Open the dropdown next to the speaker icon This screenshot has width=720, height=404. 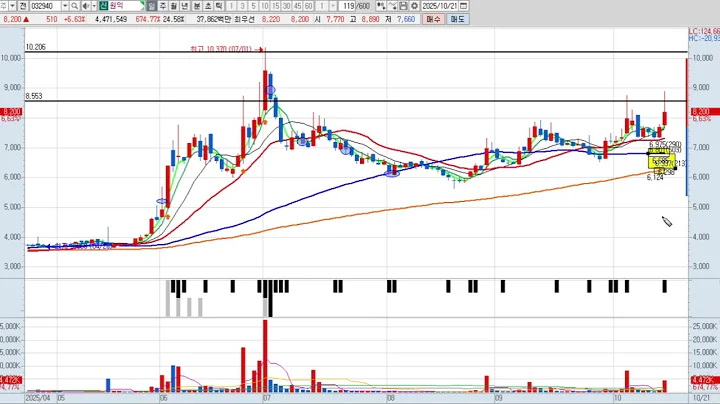click(x=94, y=6)
